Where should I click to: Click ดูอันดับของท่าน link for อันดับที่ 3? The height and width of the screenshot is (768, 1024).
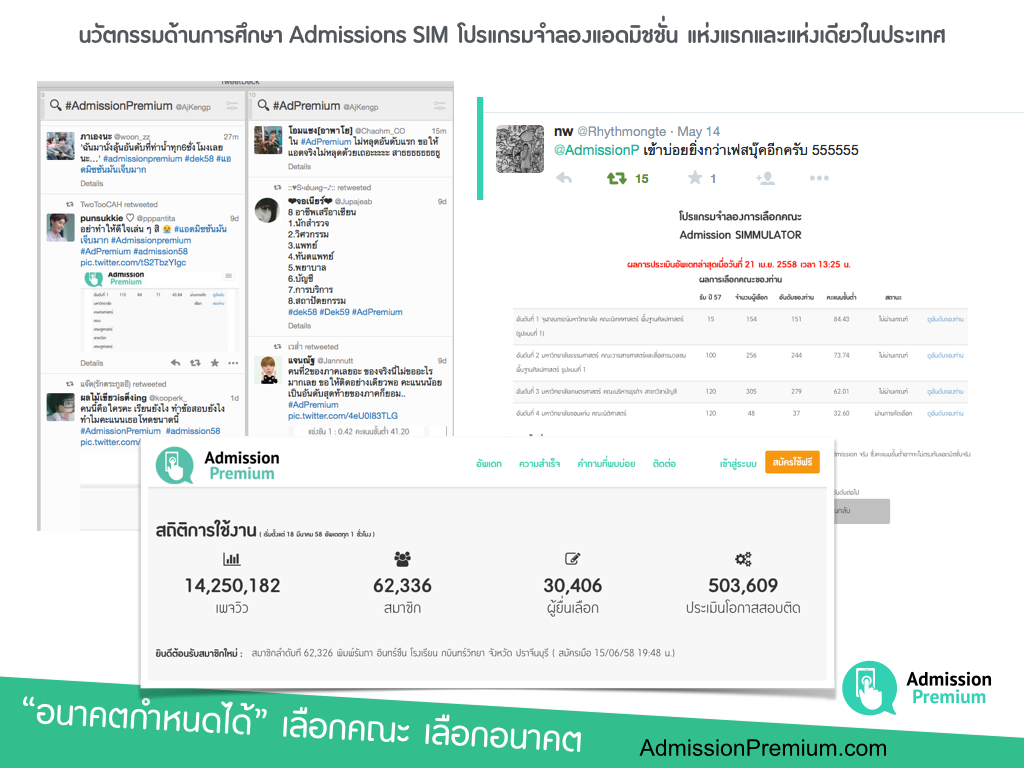point(945,391)
